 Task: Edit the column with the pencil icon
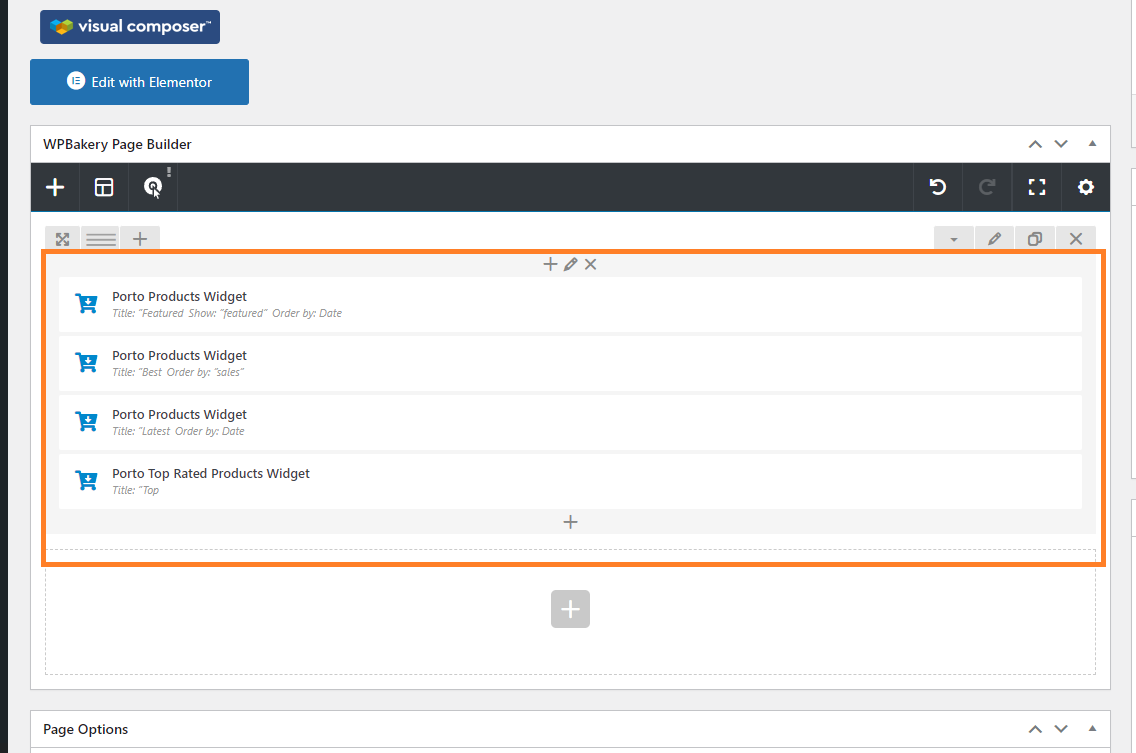pos(571,265)
